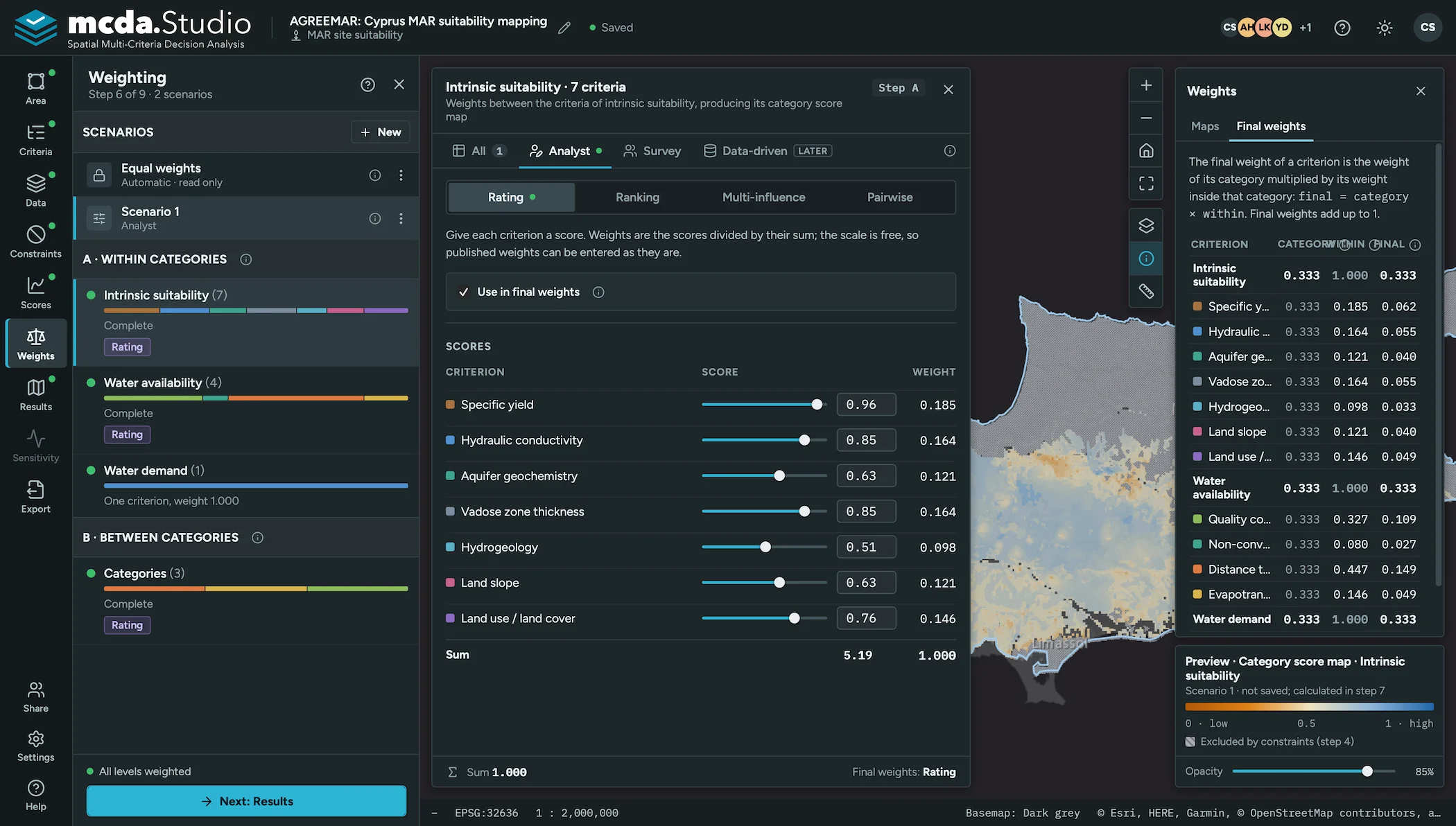Open the Constraints step in sidebar

36,241
